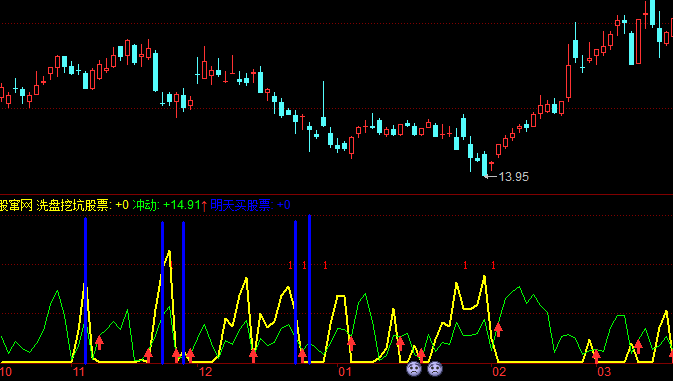Click the left sad face icon
The image size is (673, 381).
pos(414,369)
